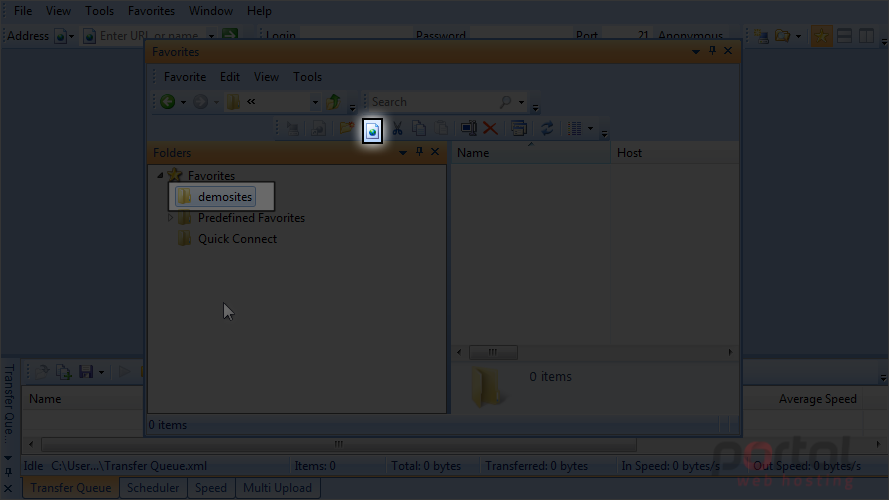Select the Transfer Queue tab
This screenshot has width=889, height=500.
click(x=71, y=488)
